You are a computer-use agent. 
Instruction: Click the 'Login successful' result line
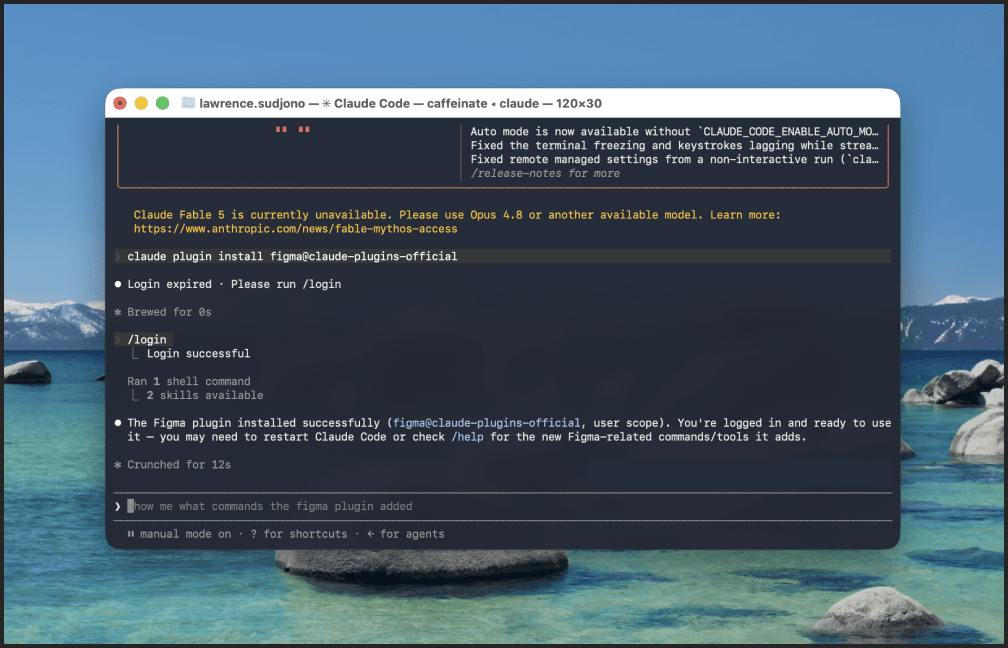tap(199, 354)
